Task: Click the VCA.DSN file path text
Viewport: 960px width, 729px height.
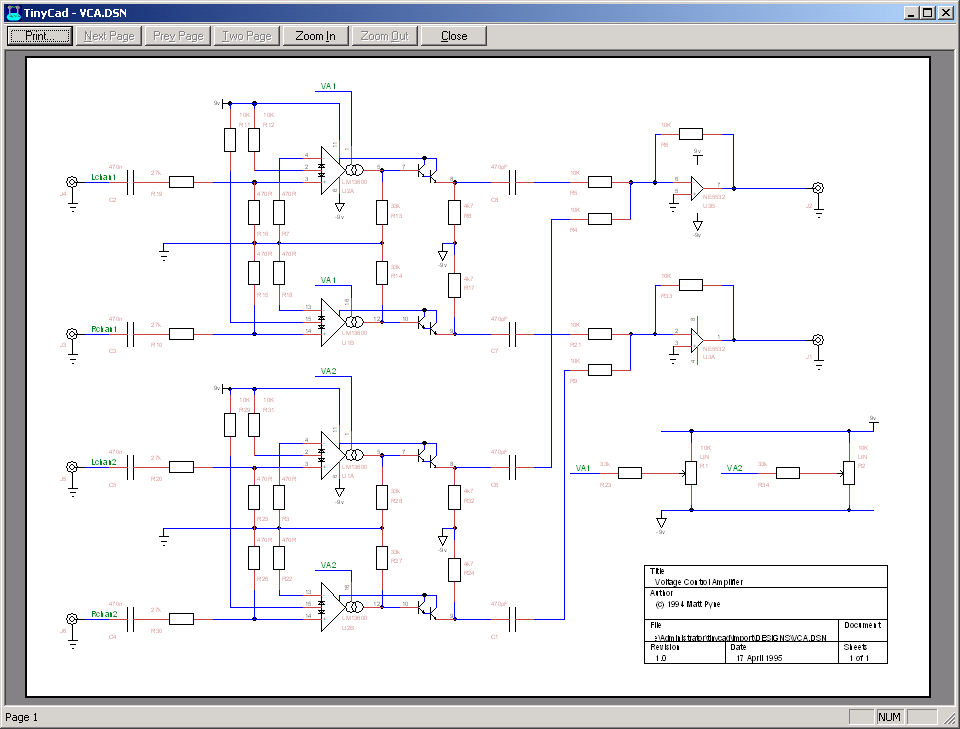Action: point(740,637)
